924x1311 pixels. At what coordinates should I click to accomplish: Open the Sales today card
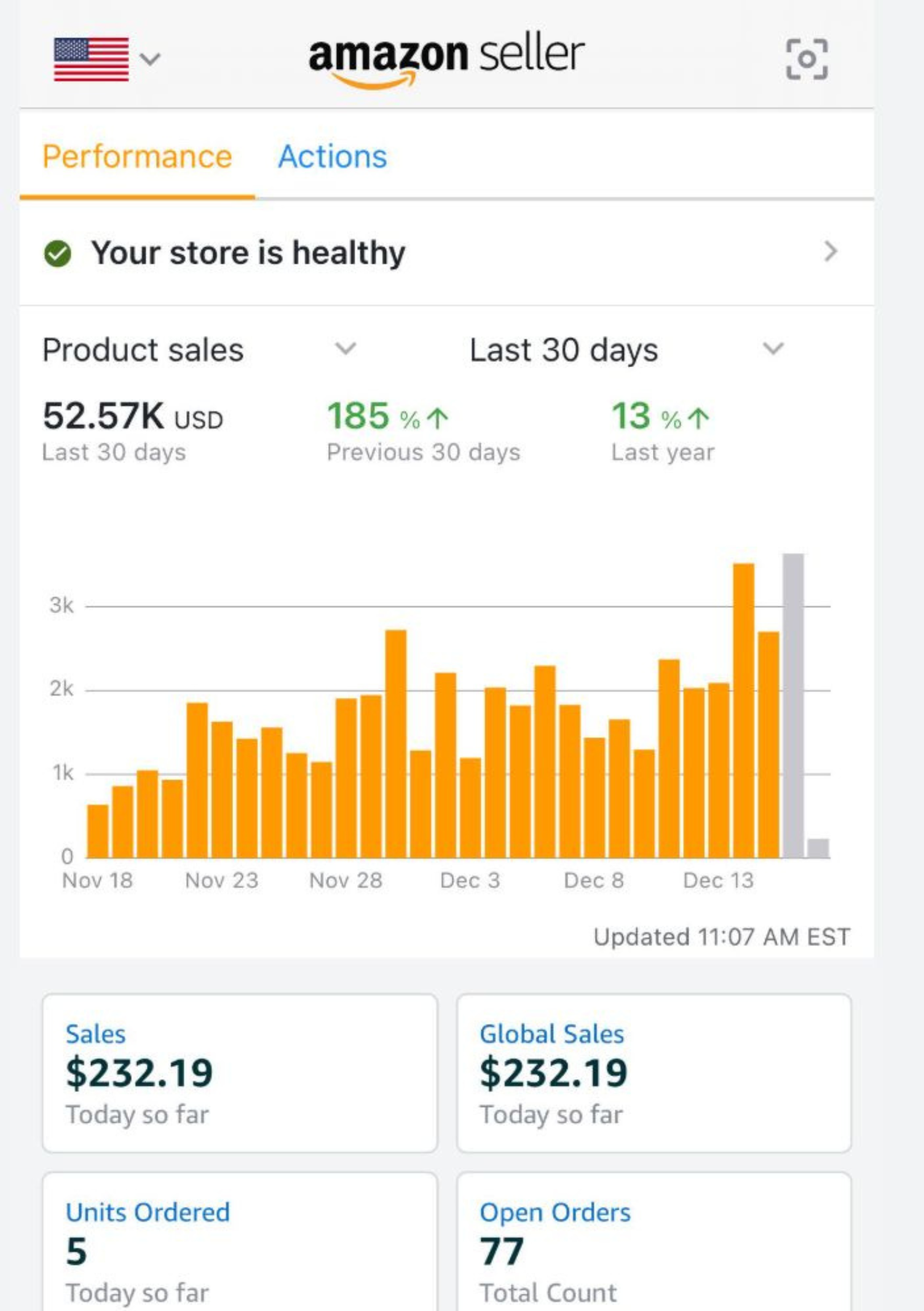[240, 1072]
